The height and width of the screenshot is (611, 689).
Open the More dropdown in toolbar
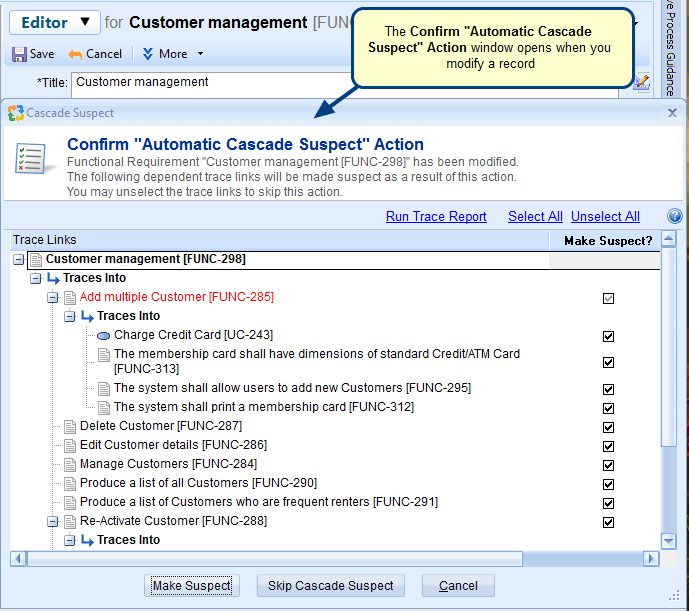(172, 54)
